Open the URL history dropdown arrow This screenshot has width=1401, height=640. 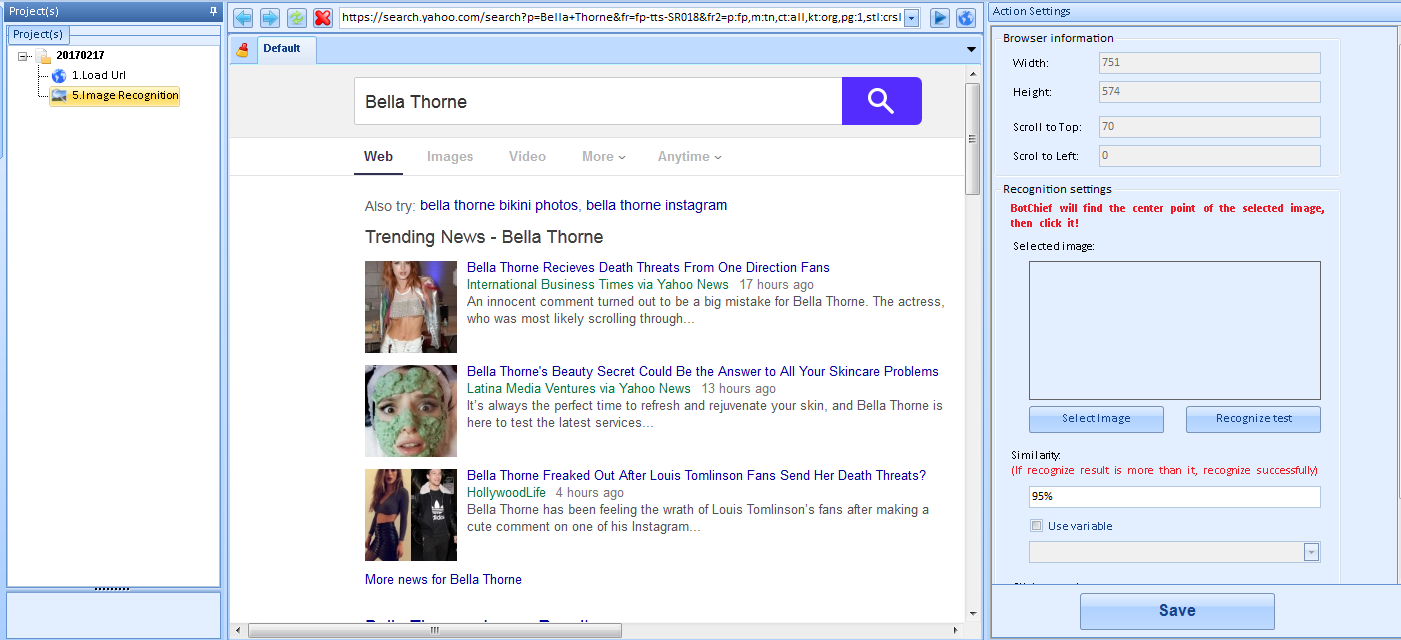911,18
